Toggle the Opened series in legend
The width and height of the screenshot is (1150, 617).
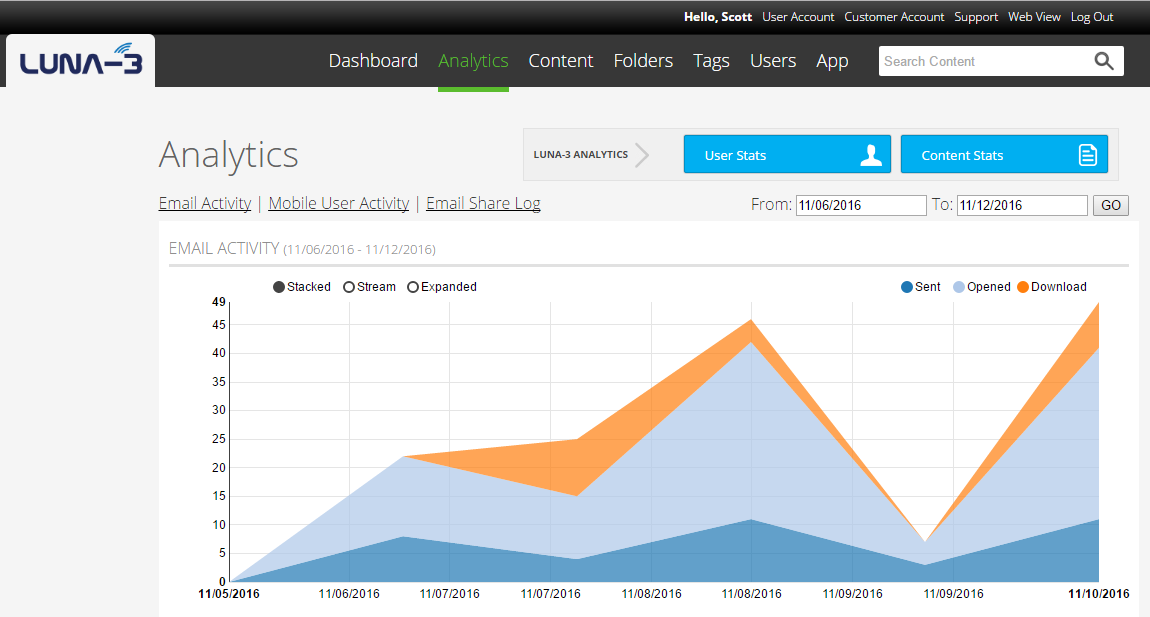click(x=981, y=287)
